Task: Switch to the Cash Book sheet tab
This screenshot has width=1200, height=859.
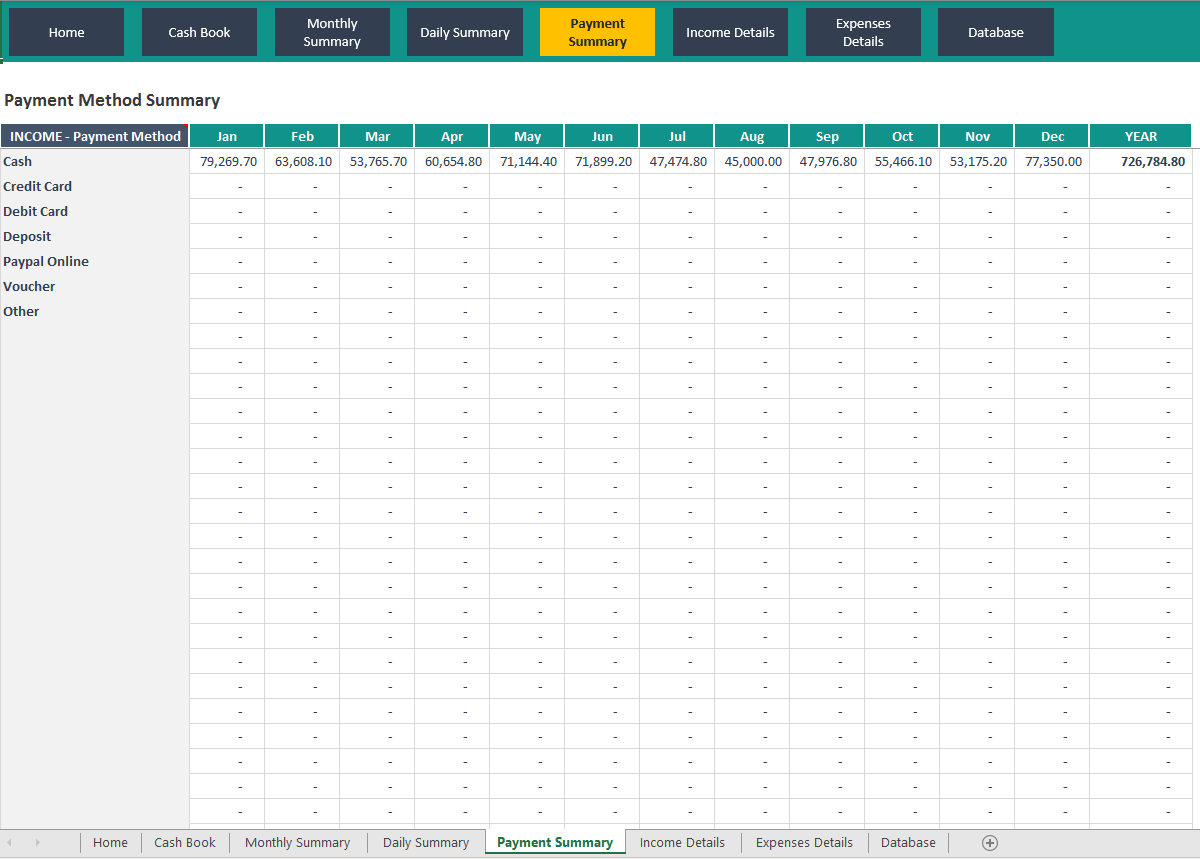Action: (x=185, y=843)
